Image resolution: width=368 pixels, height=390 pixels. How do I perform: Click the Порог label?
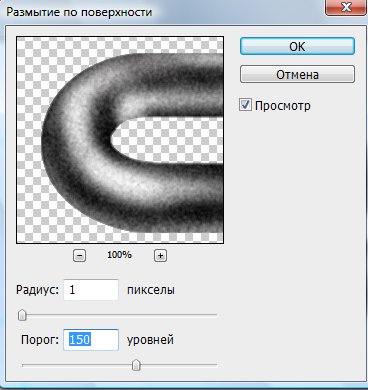tap(40, 340)
